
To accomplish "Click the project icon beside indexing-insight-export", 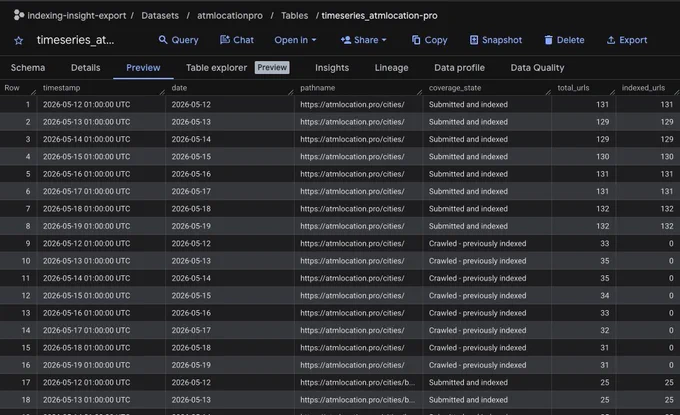I will tap(19, 15).
